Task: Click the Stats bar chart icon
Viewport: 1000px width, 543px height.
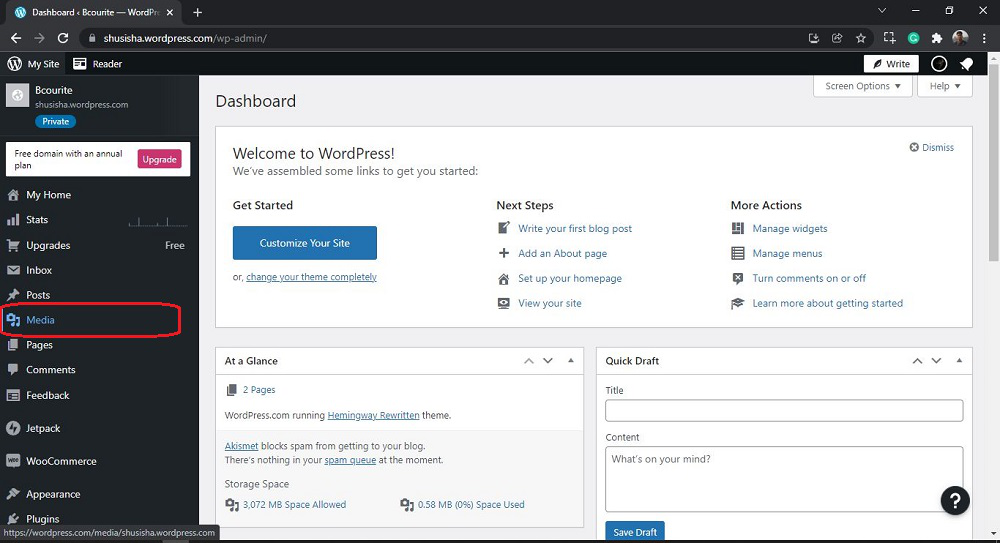Action: coord(13,220)
